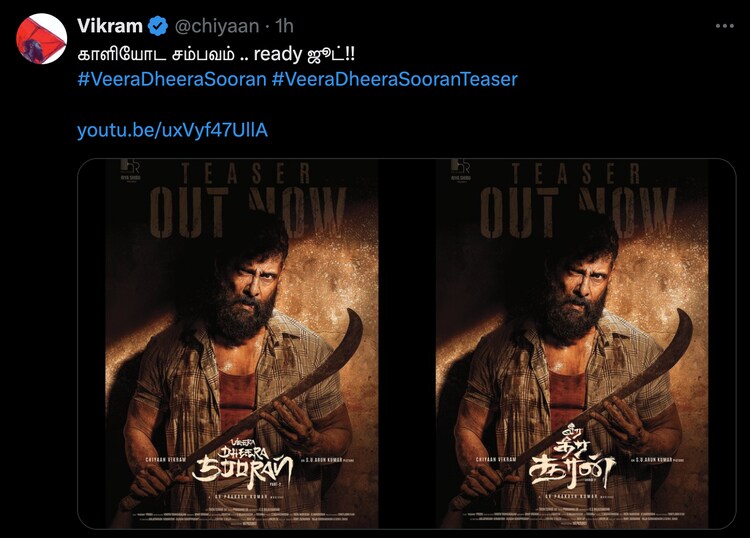Click the HR Riya Shibu logo on left poster
This screenshot has height=538, width=750.
[x=130, y=170]
